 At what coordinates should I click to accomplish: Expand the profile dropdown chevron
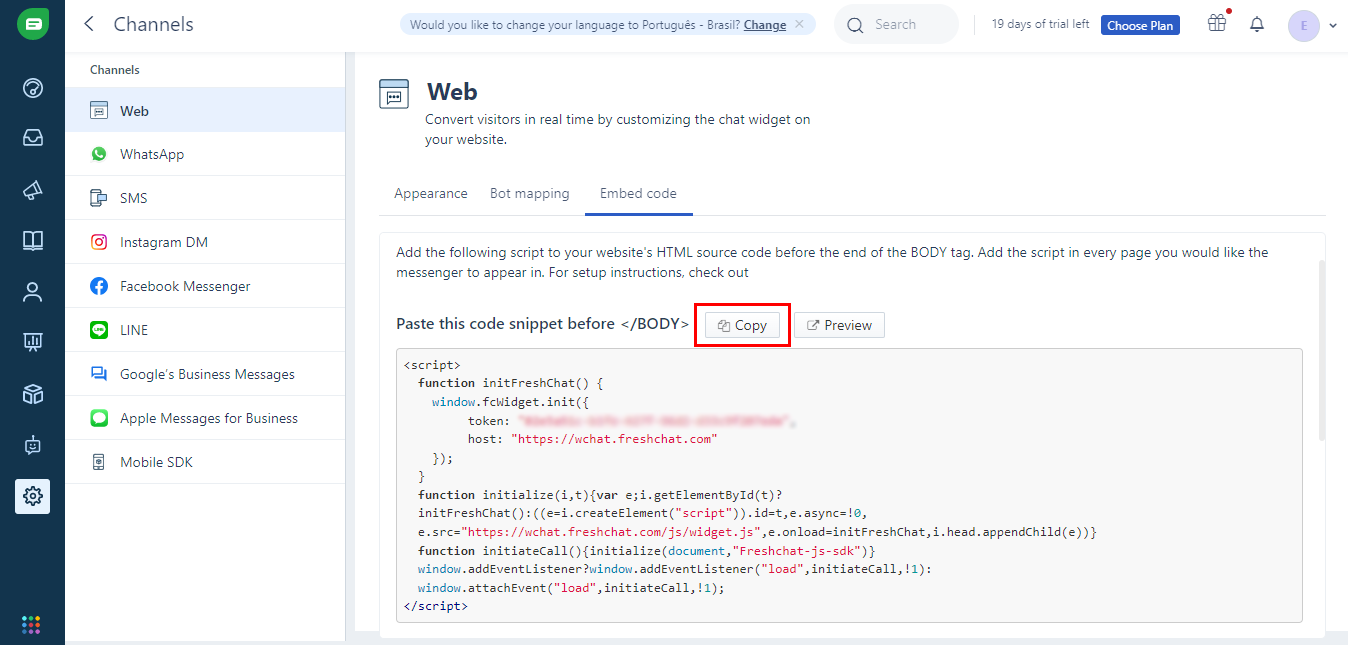pos(1333,26)
